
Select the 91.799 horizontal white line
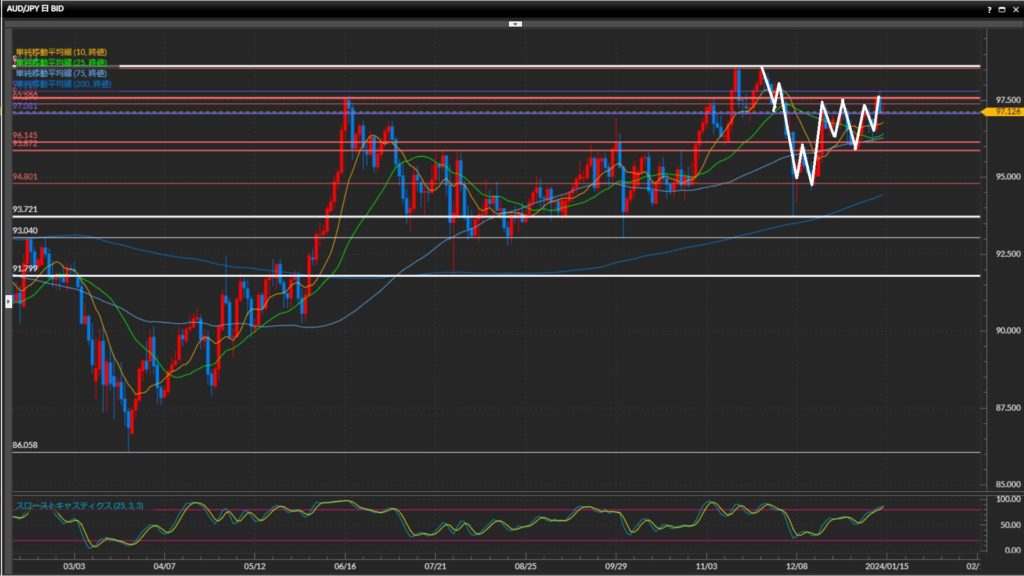[500, 275]
